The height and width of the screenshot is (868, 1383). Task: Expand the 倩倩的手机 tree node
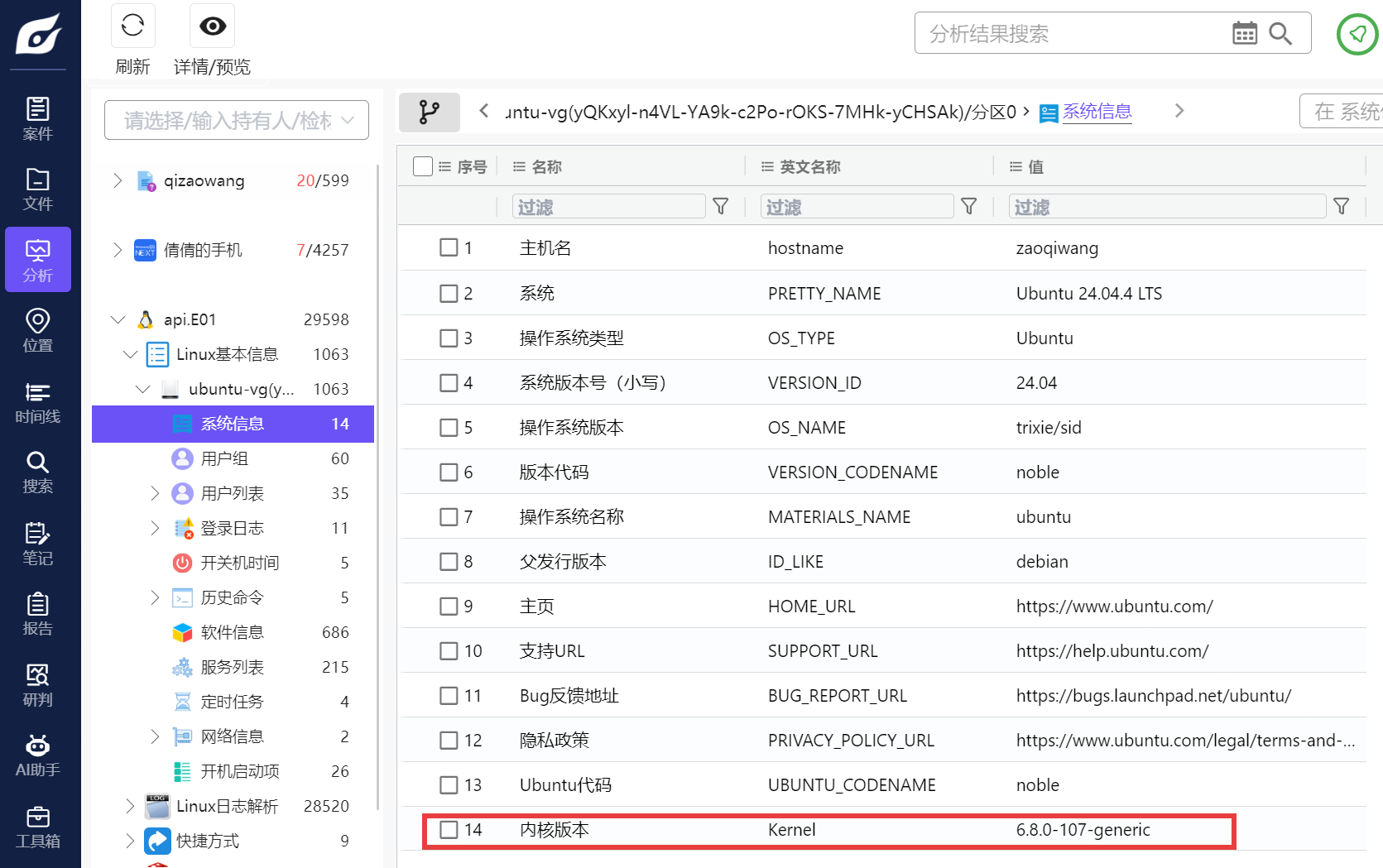click(118, 250)
